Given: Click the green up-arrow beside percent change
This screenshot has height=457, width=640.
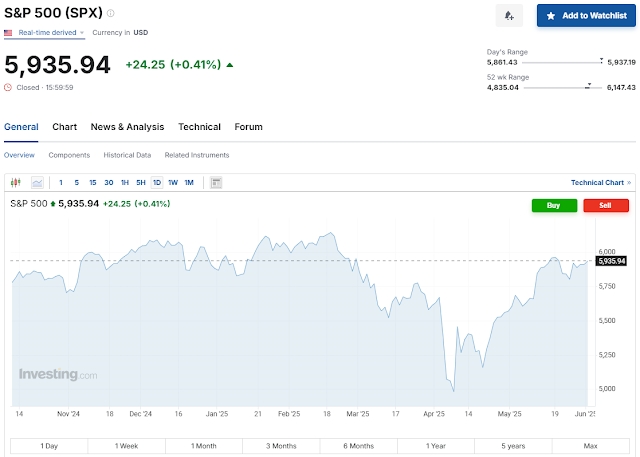Looking at the screenshot, I should 230,65.
